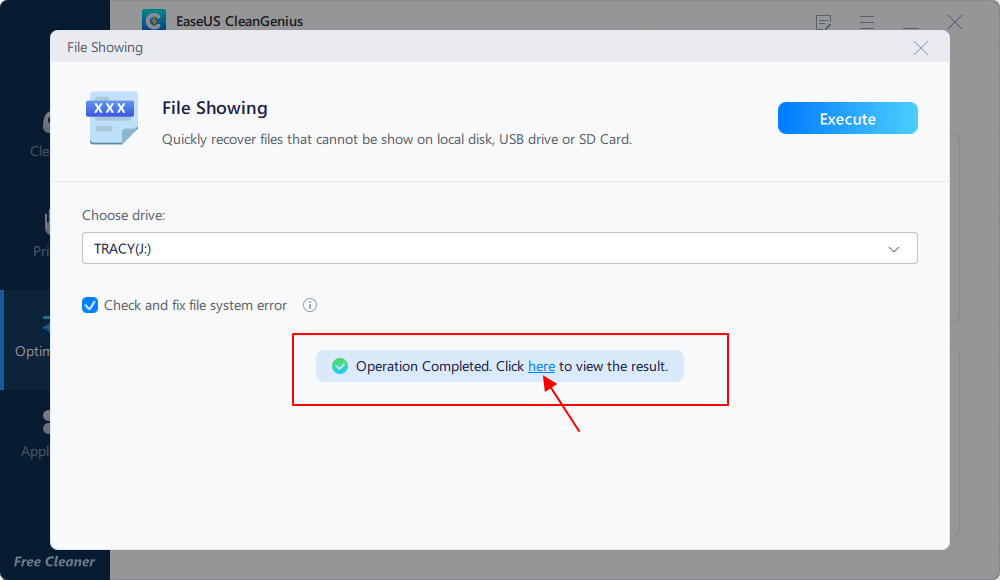The image size is (1000, 580).
Task: Click the EaseUS CleanGenius logo icon
Action: point(153,21)
